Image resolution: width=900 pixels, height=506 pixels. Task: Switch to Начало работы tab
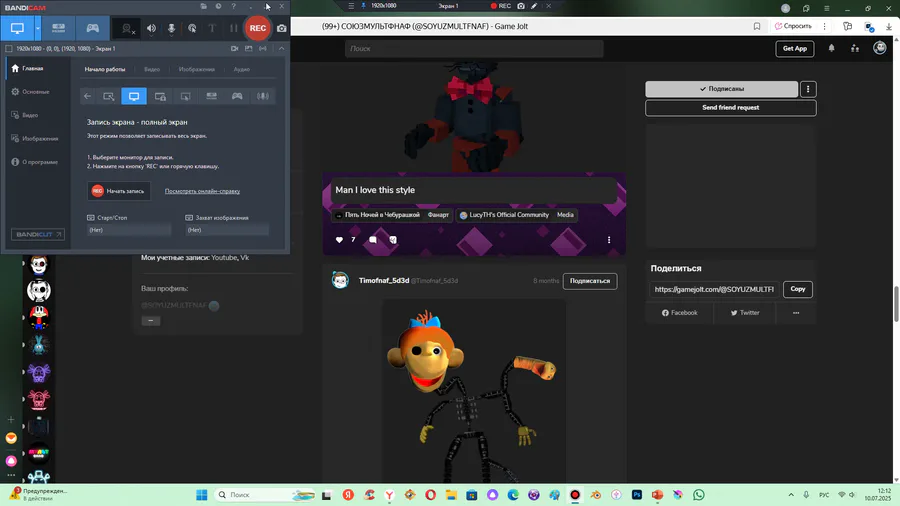click(104, 69)
